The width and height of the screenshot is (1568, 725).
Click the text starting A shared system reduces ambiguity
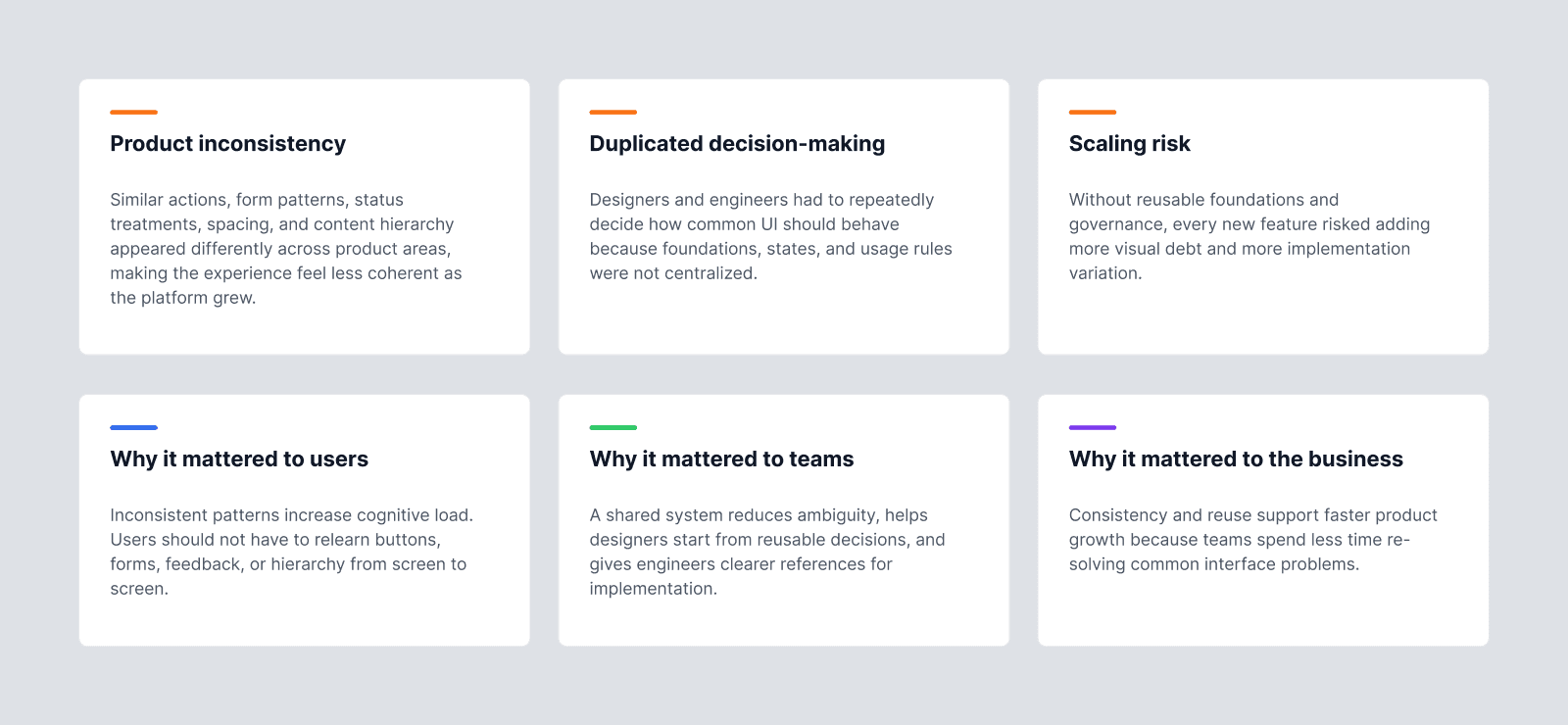click(767, 552)
